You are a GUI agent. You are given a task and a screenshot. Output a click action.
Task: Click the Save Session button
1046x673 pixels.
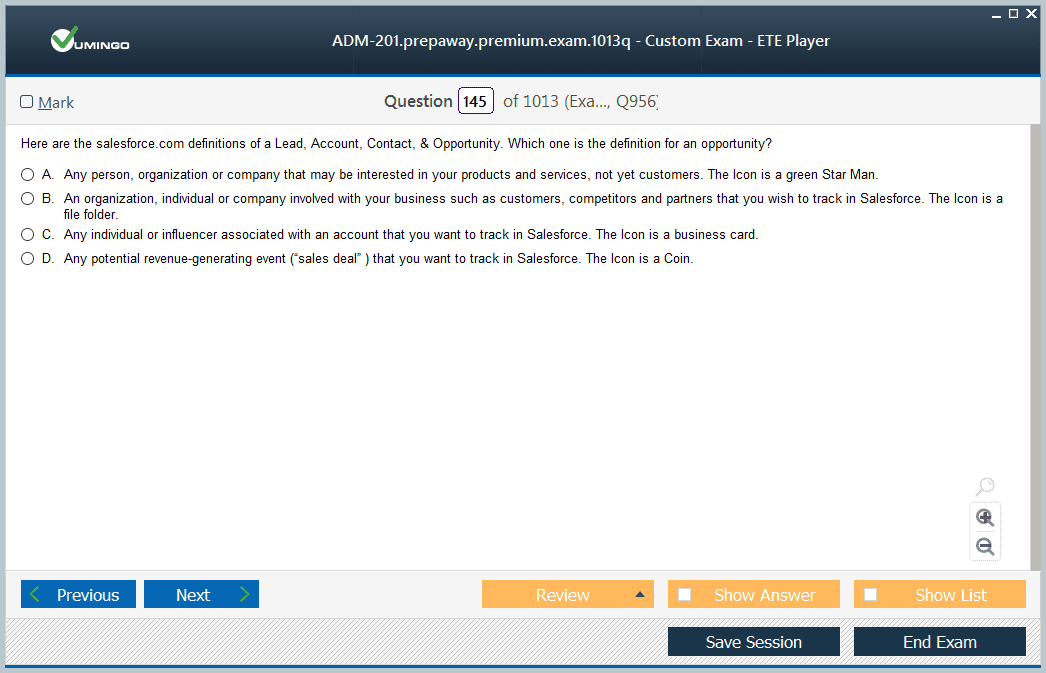(x=753, y=642)
